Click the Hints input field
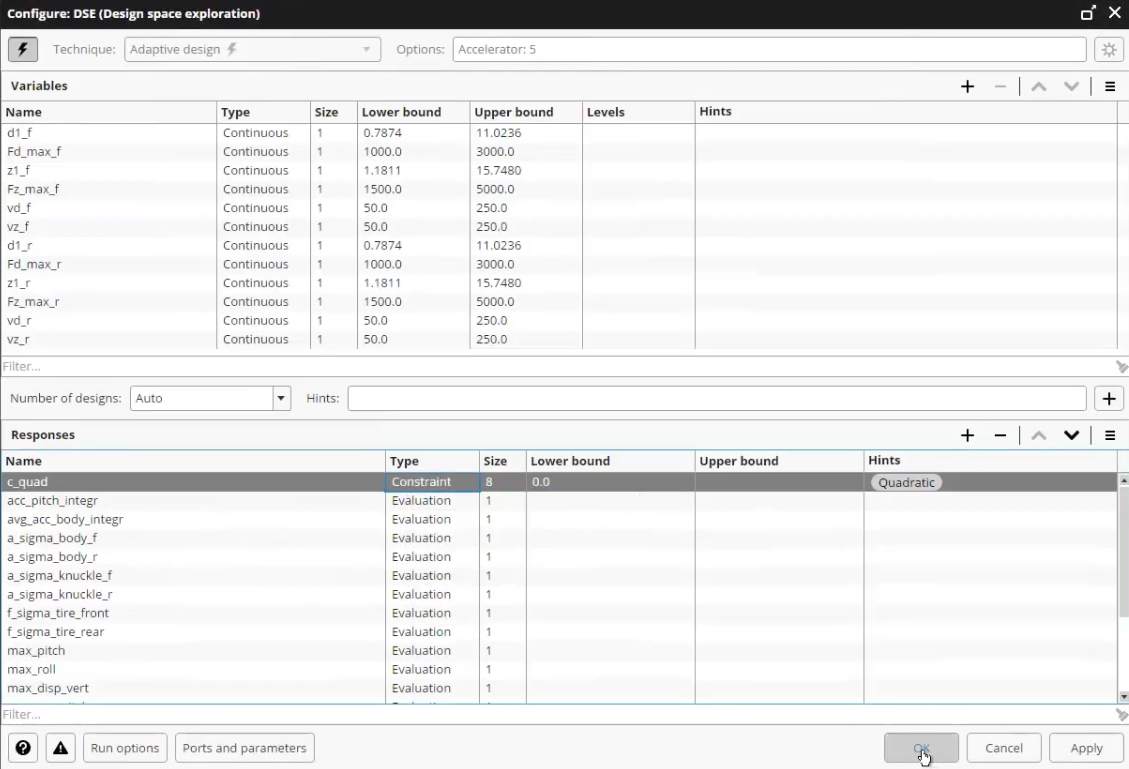 click(x=716, y=398)
